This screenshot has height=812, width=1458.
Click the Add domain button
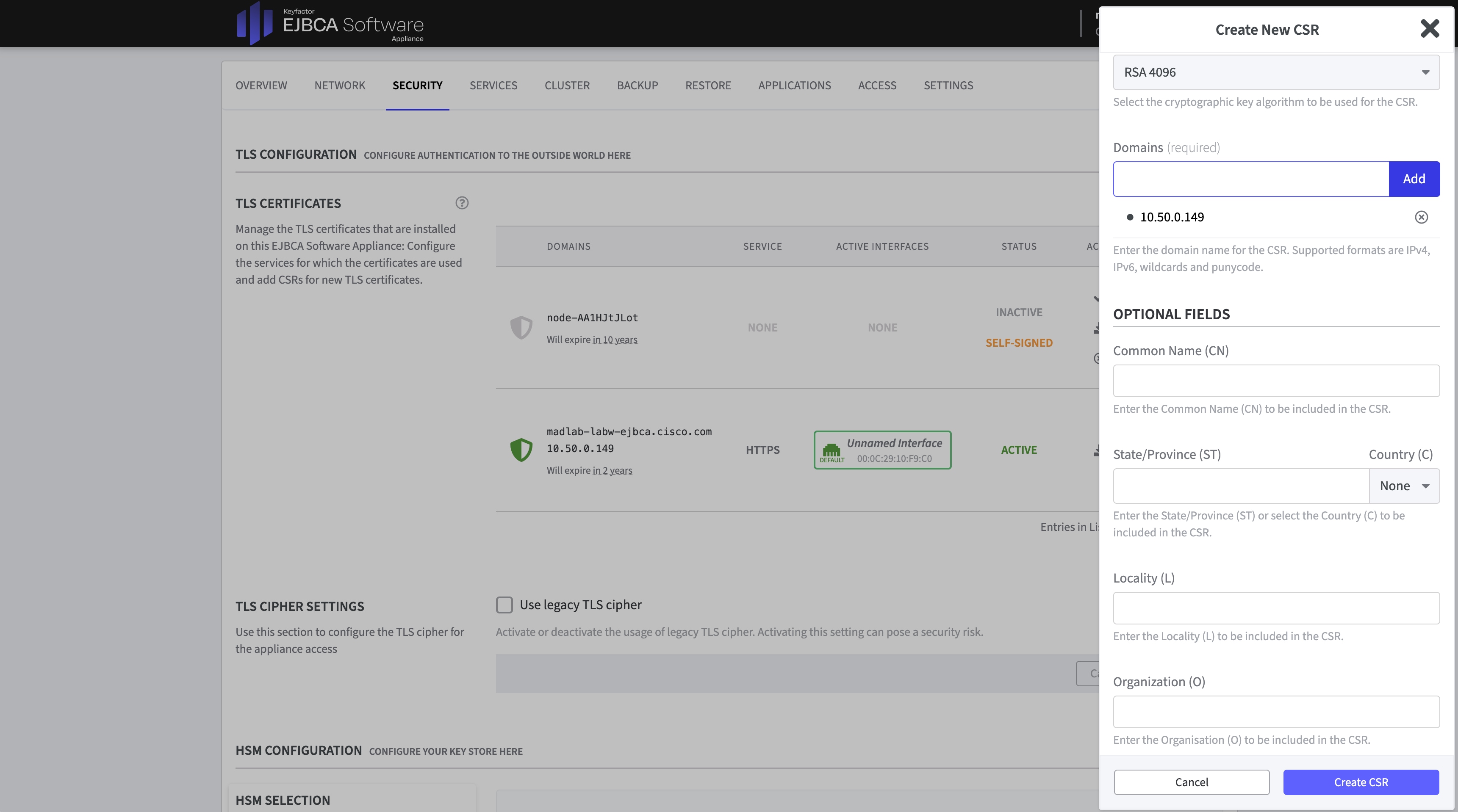1414,179
